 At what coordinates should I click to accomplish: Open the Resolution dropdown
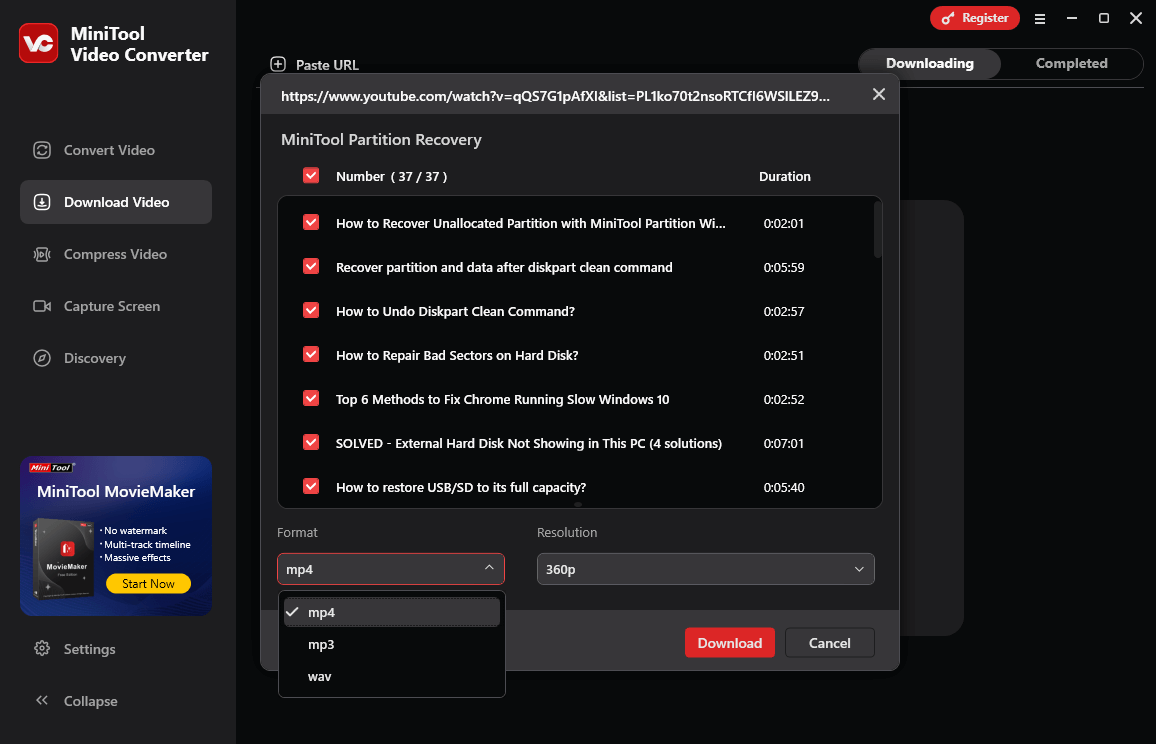pos(705,569)
